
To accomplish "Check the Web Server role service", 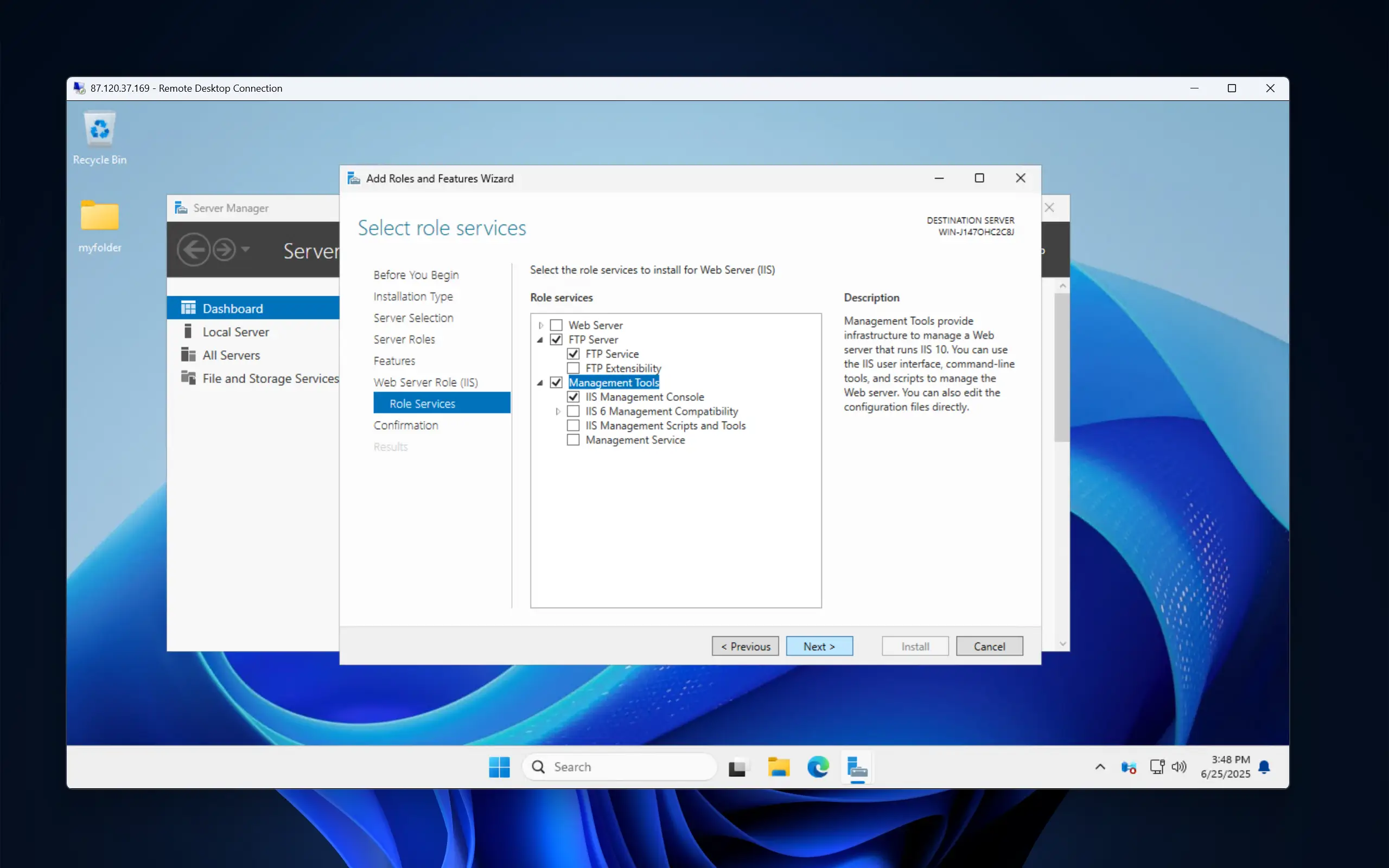I will [556, 325].
